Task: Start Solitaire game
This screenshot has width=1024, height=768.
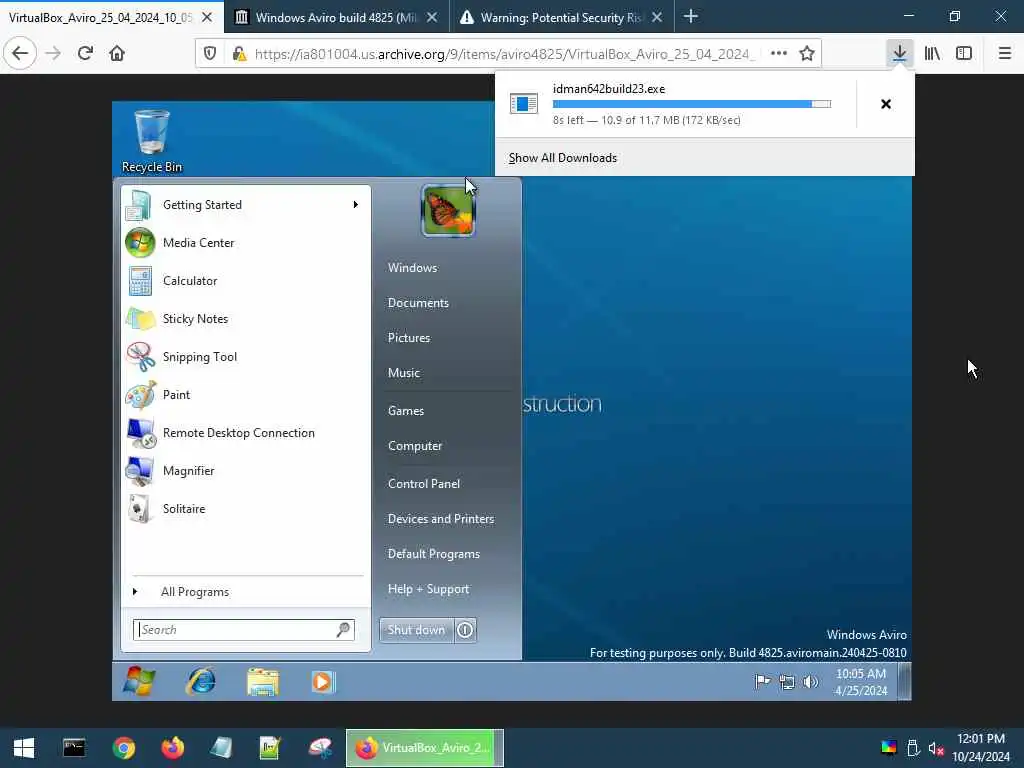Action: tap(246, 509)
